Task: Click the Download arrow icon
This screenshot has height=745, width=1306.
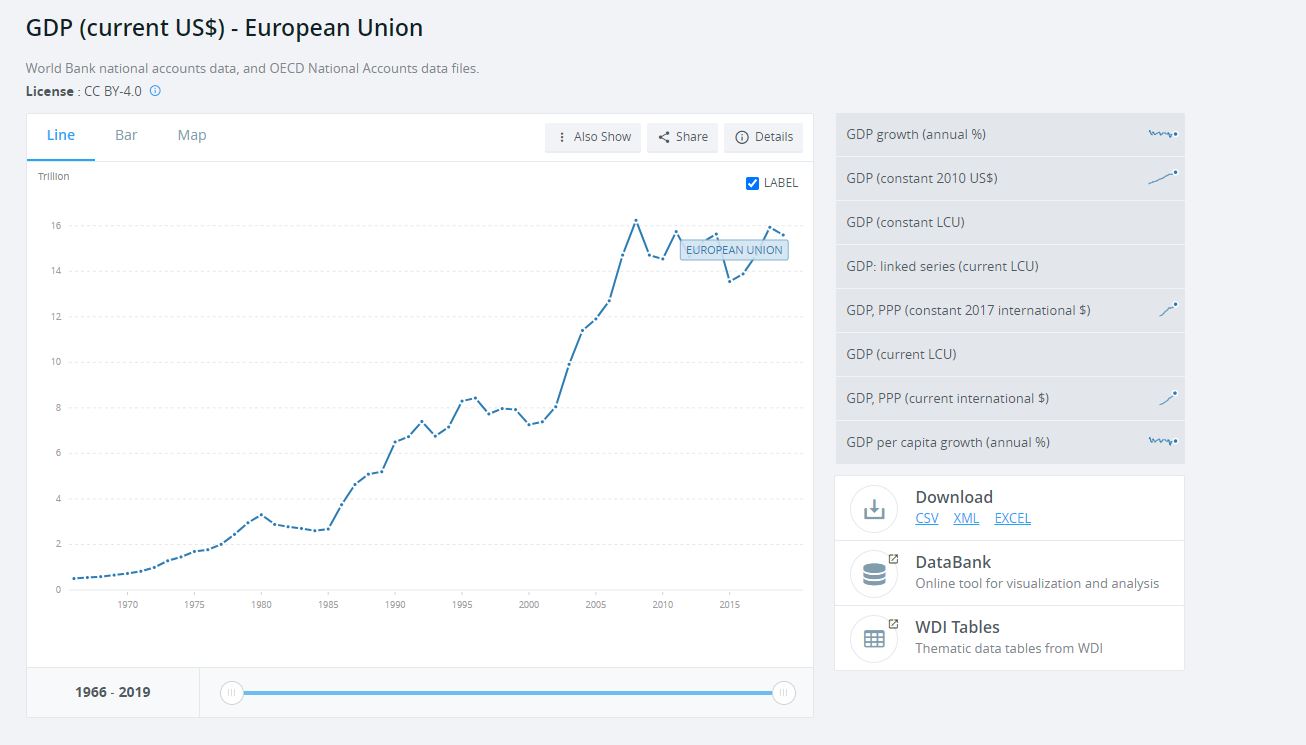Action: click(x=874, y=508)
